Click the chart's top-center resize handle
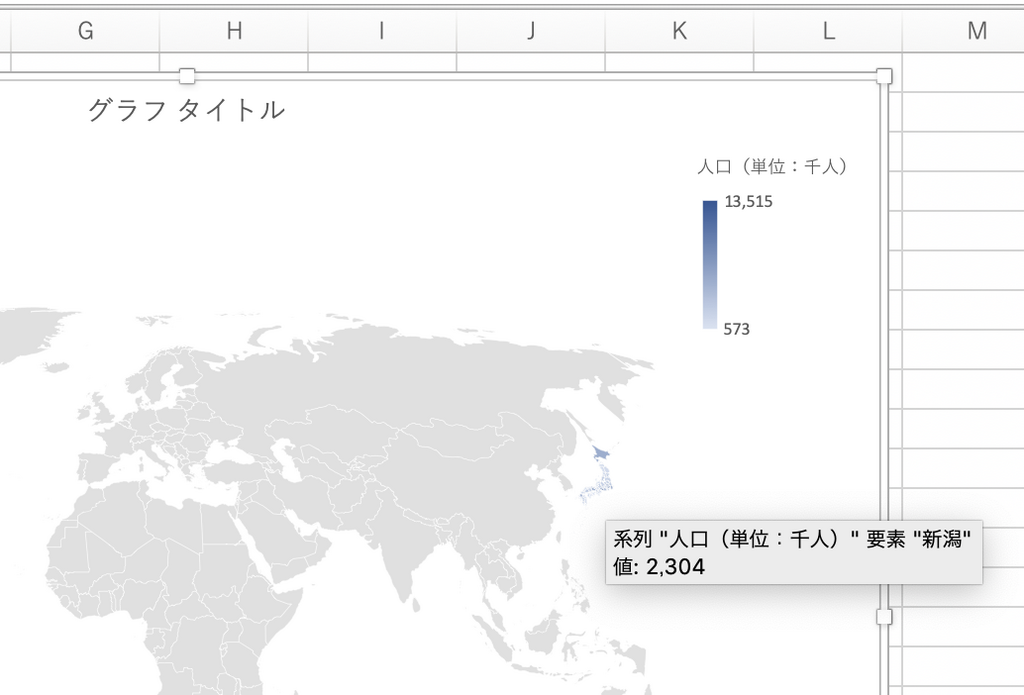 186,77
